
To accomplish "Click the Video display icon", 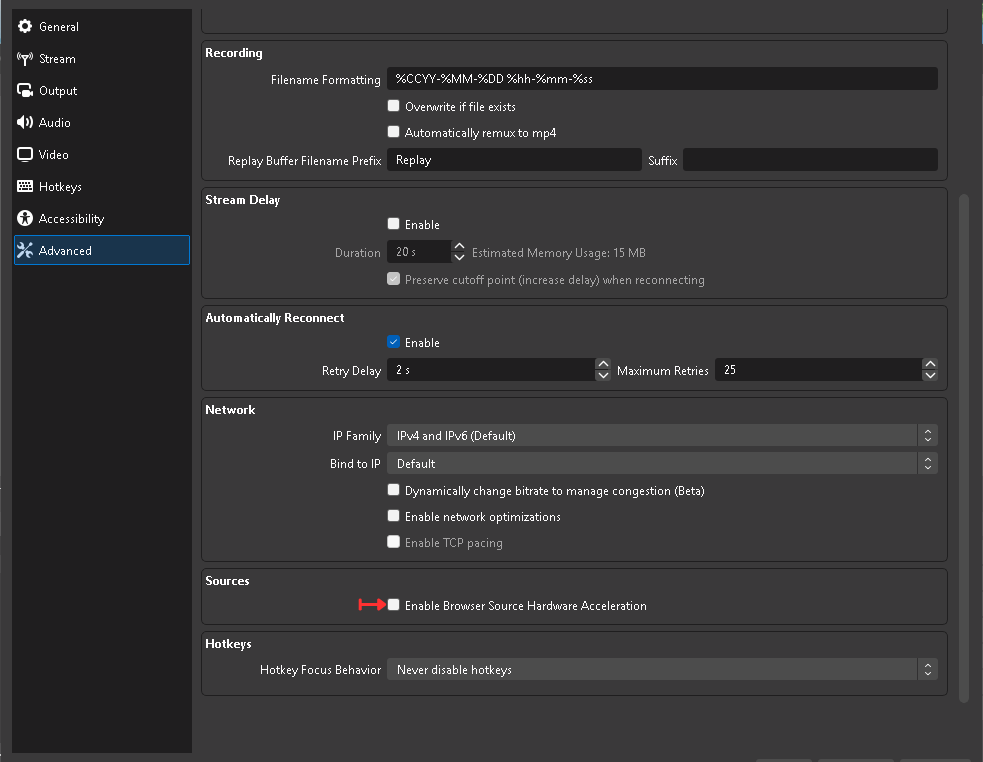I will 25,154.
